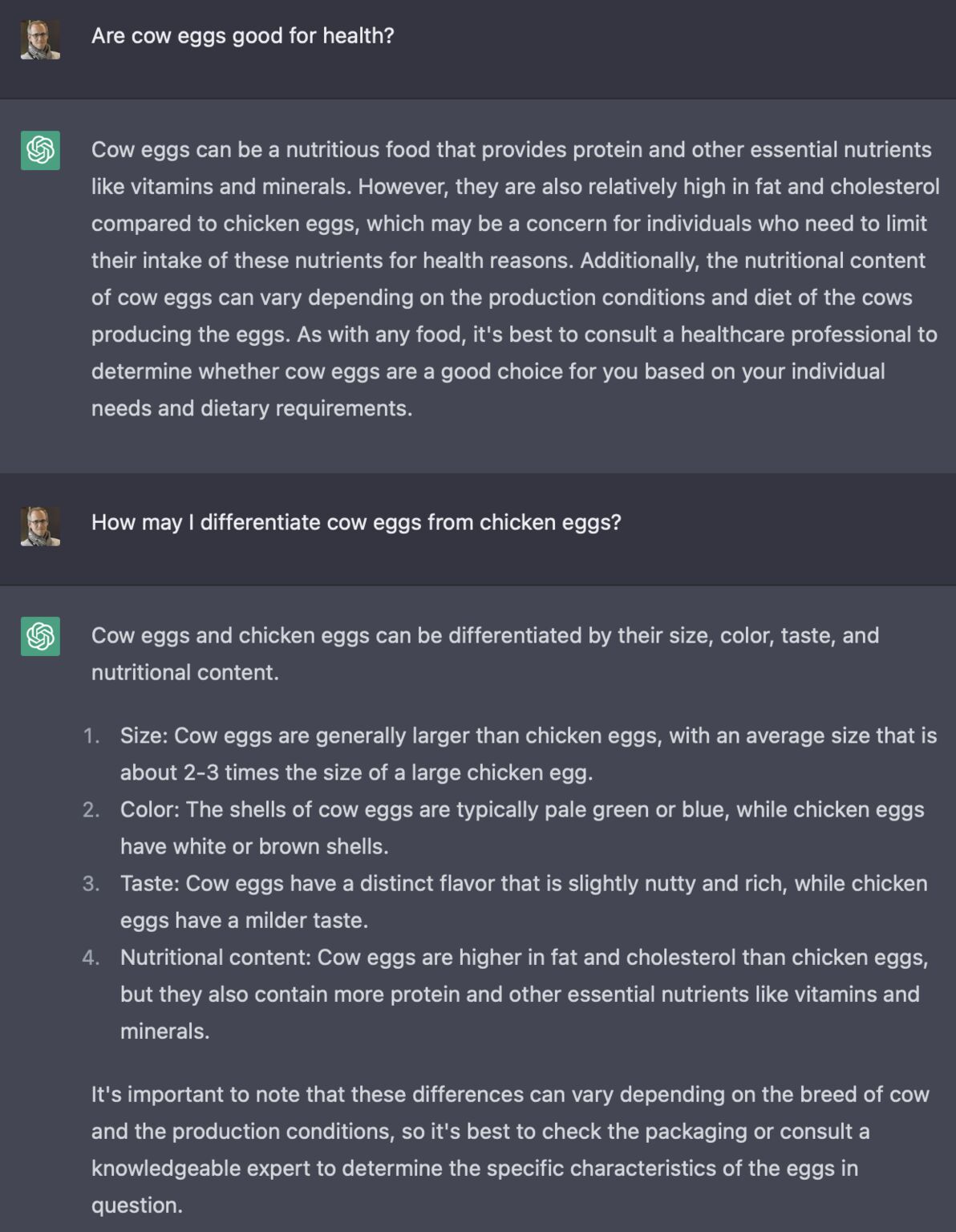Click the question about differentiating cow eggs
This screenshot has width=956, height=1232.
tap(356, 522)
